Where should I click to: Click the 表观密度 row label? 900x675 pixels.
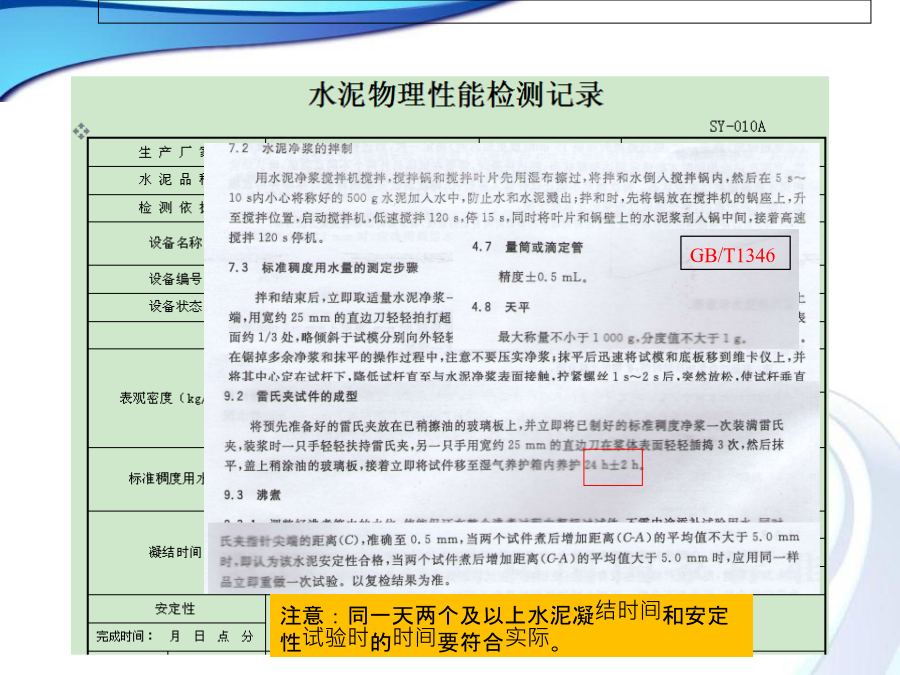point(161,398)
